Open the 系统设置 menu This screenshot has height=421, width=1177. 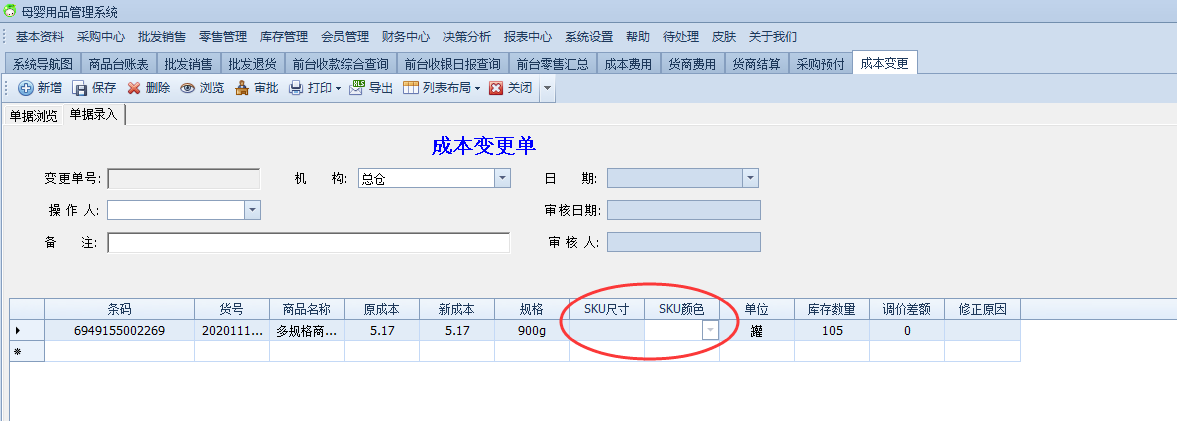(x=589, y=36)
